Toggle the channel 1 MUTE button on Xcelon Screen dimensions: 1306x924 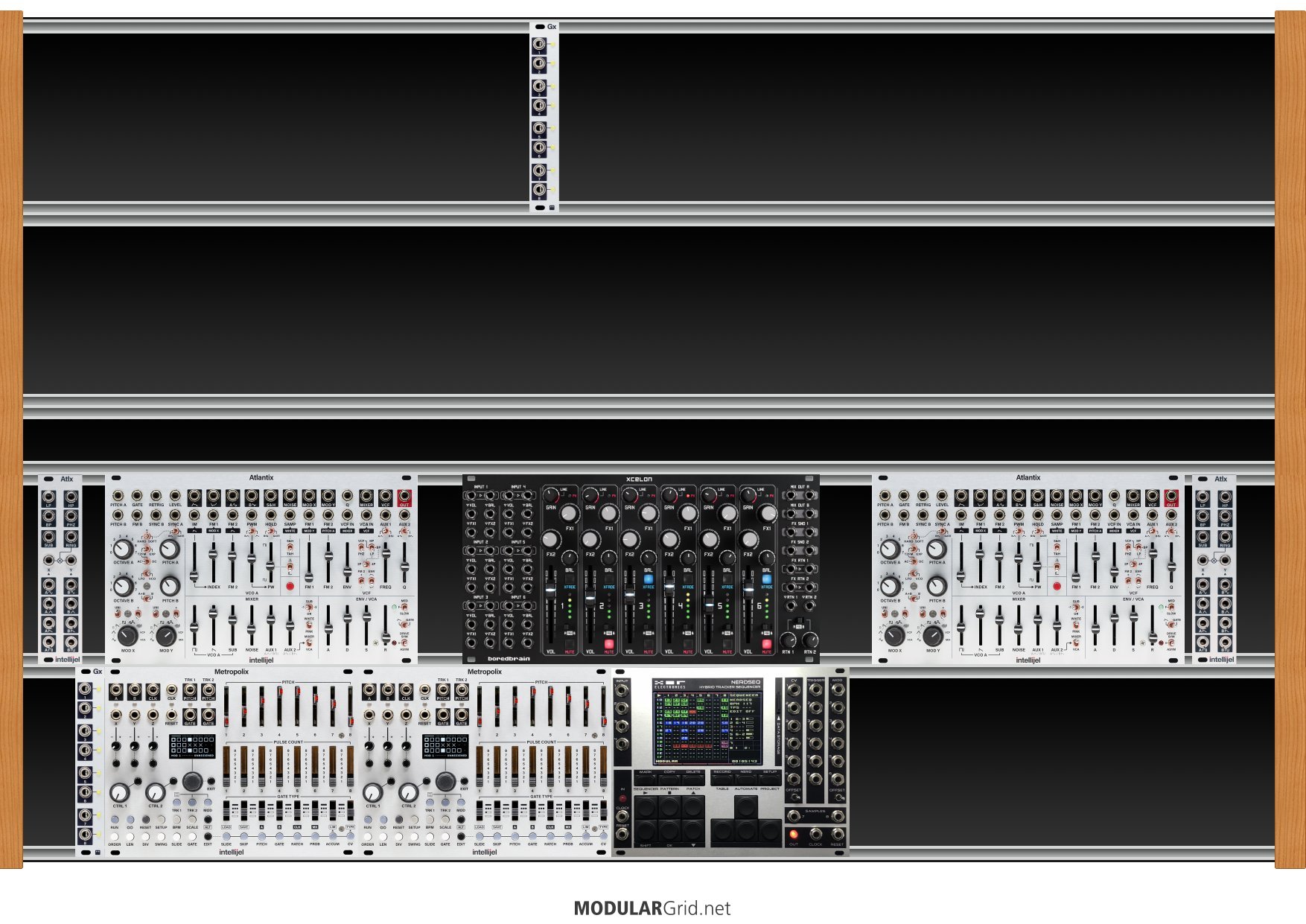[569, 644]
